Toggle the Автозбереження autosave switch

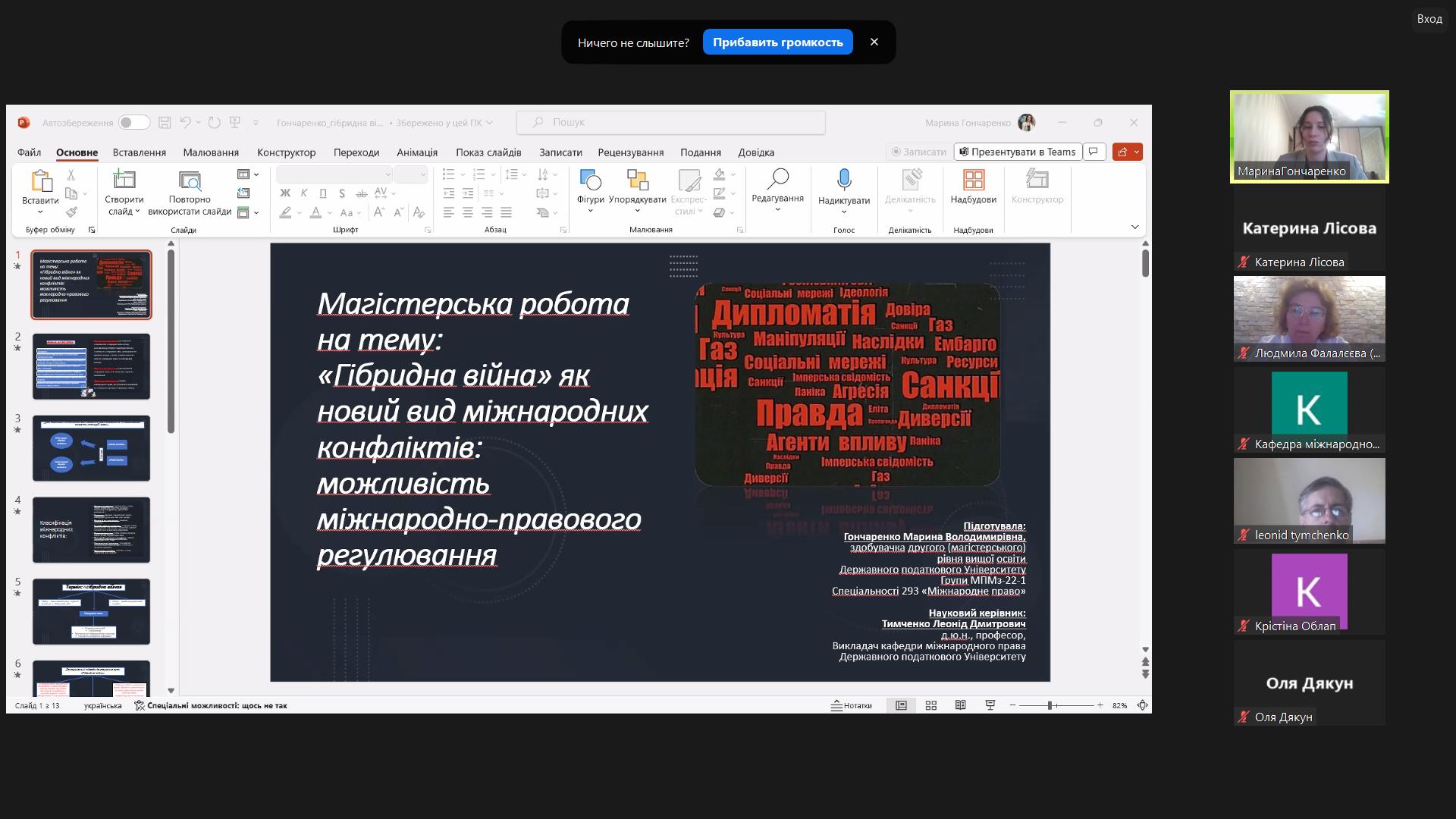pos(133,122)
